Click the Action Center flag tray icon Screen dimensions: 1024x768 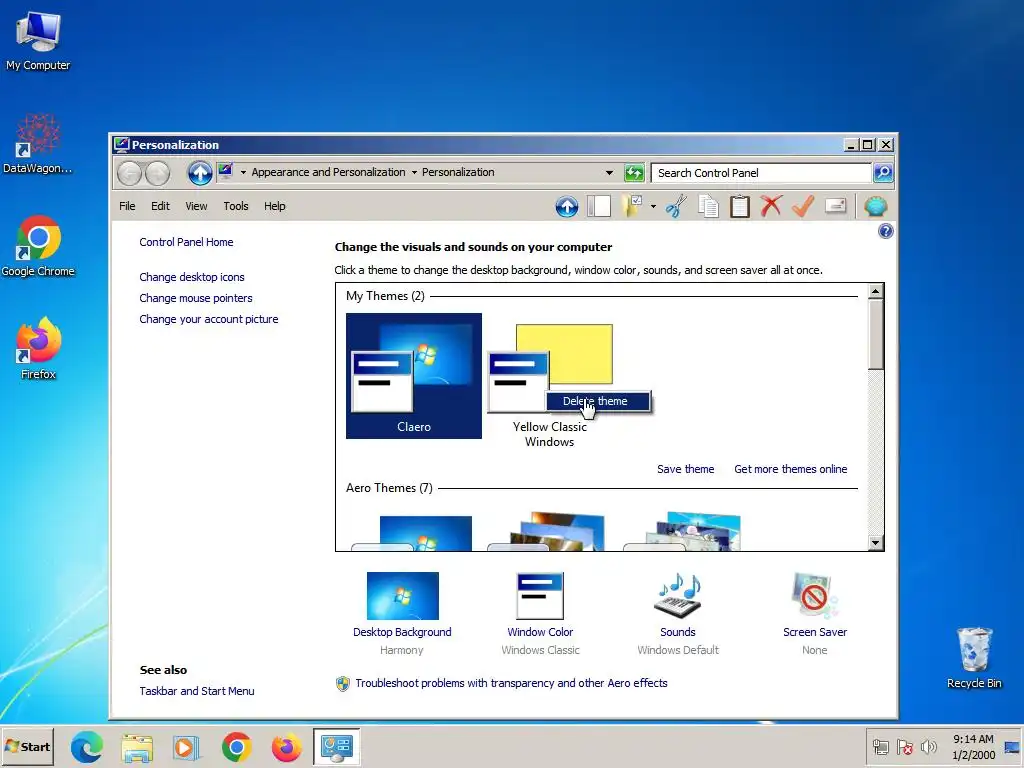tap(905, 747)
